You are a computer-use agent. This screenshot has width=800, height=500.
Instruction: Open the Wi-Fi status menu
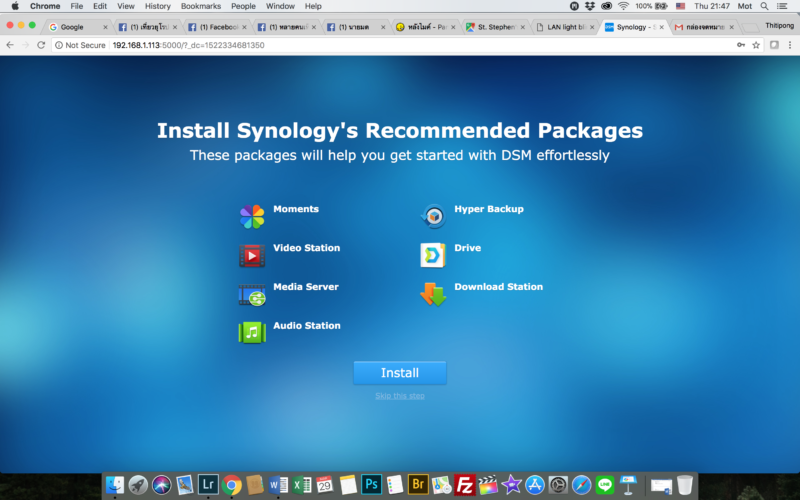tap(623, 6)
